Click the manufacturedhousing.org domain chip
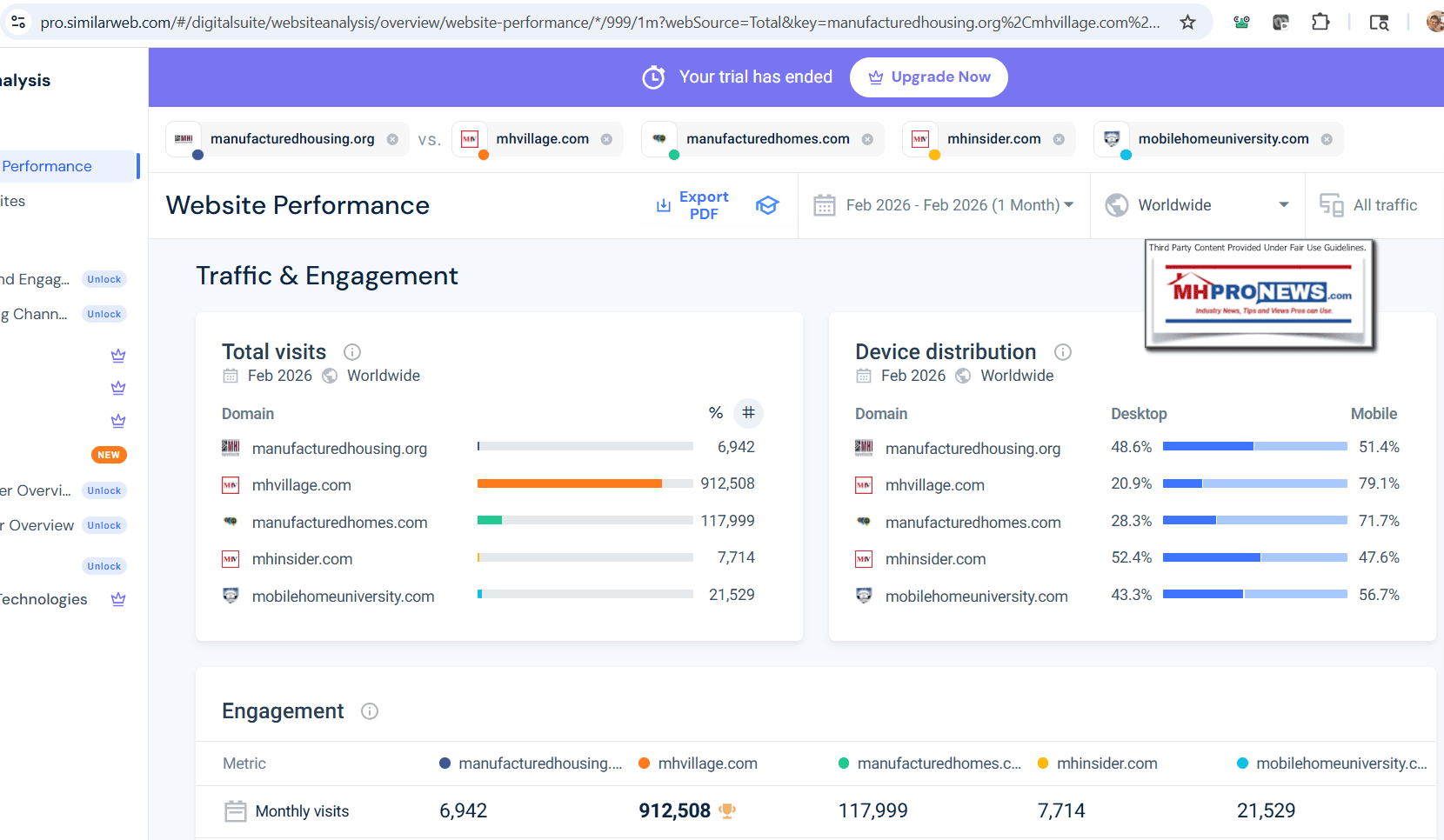Screen dimensions: 1444x840 291,139
